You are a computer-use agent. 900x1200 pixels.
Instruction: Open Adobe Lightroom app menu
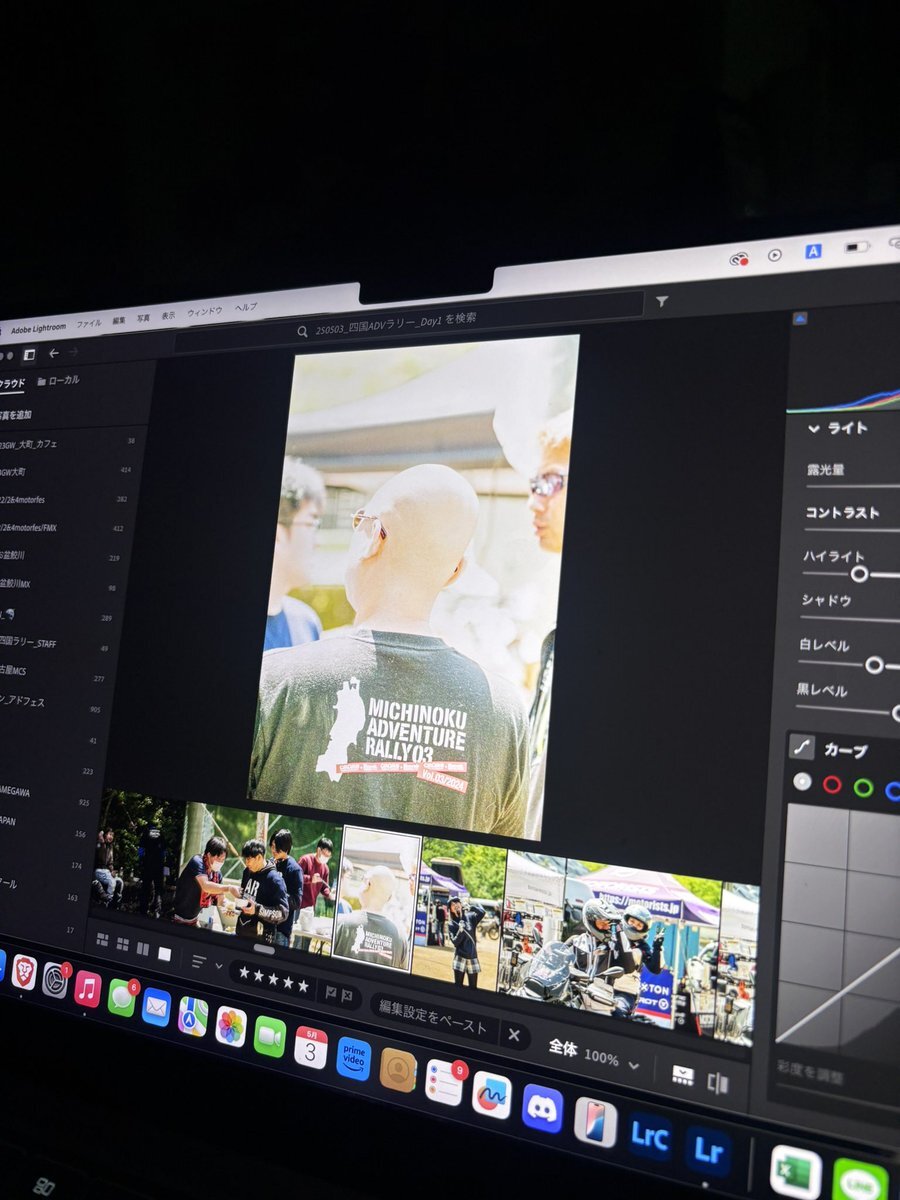click(39, 329)
